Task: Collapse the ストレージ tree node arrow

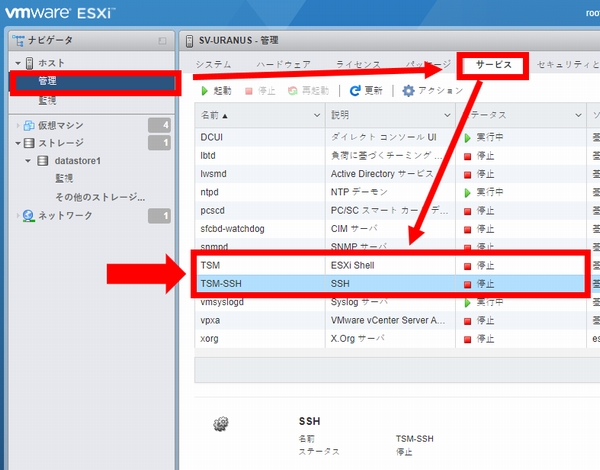Action: point(18,144)
